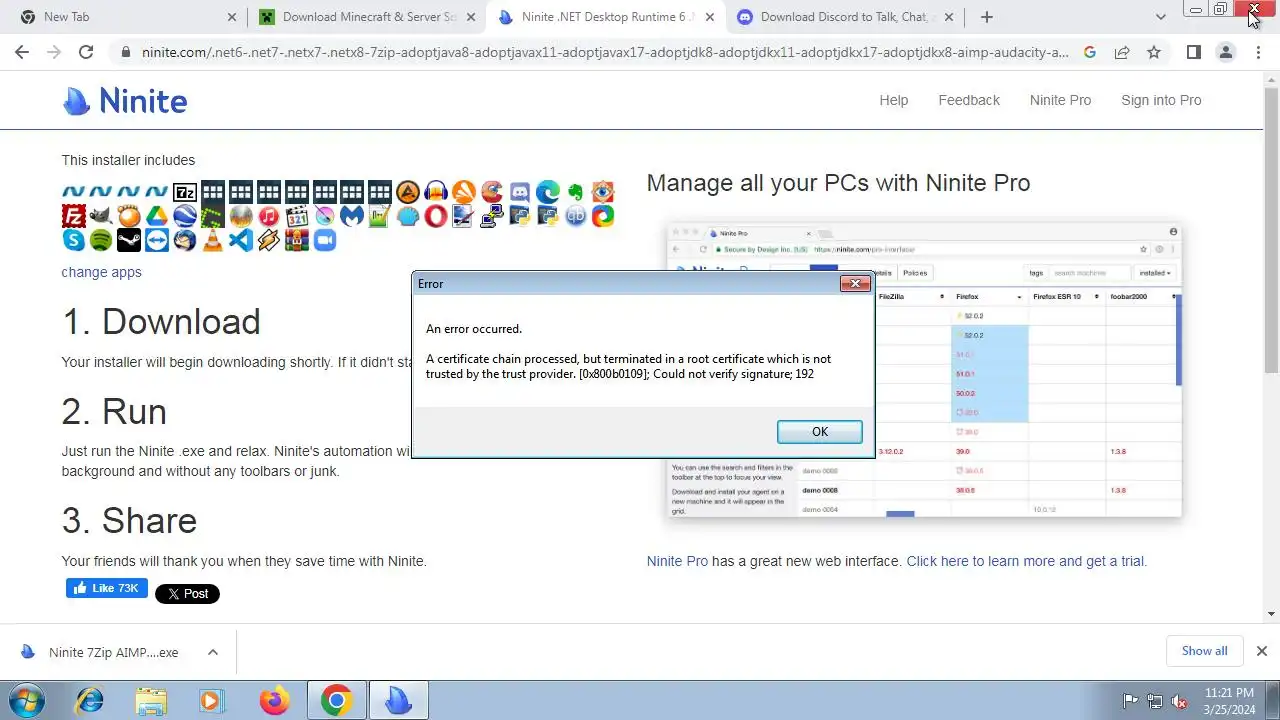Click the Facebook Like 73K button

107,588
